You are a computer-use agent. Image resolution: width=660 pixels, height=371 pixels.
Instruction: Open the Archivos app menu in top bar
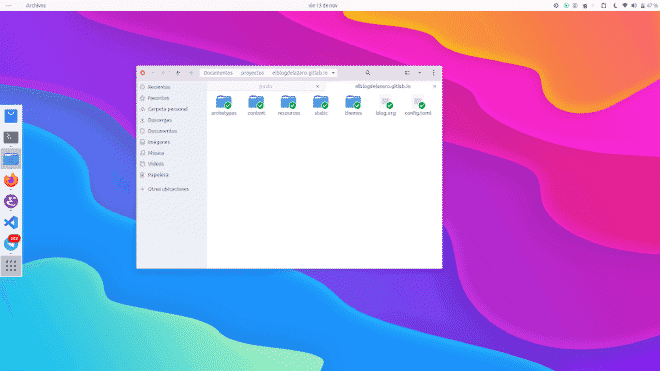pos(36,5)
